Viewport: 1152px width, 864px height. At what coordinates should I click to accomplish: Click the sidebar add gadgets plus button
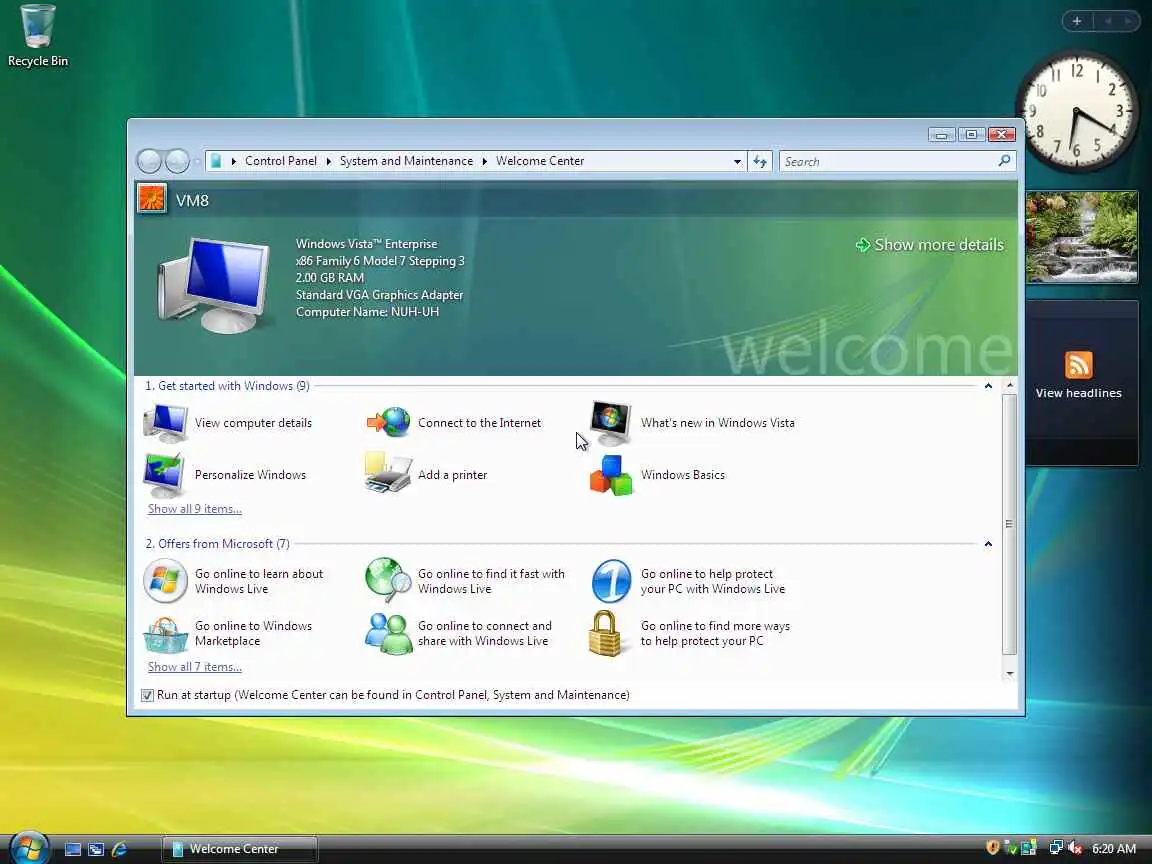tap(1077, 21)
